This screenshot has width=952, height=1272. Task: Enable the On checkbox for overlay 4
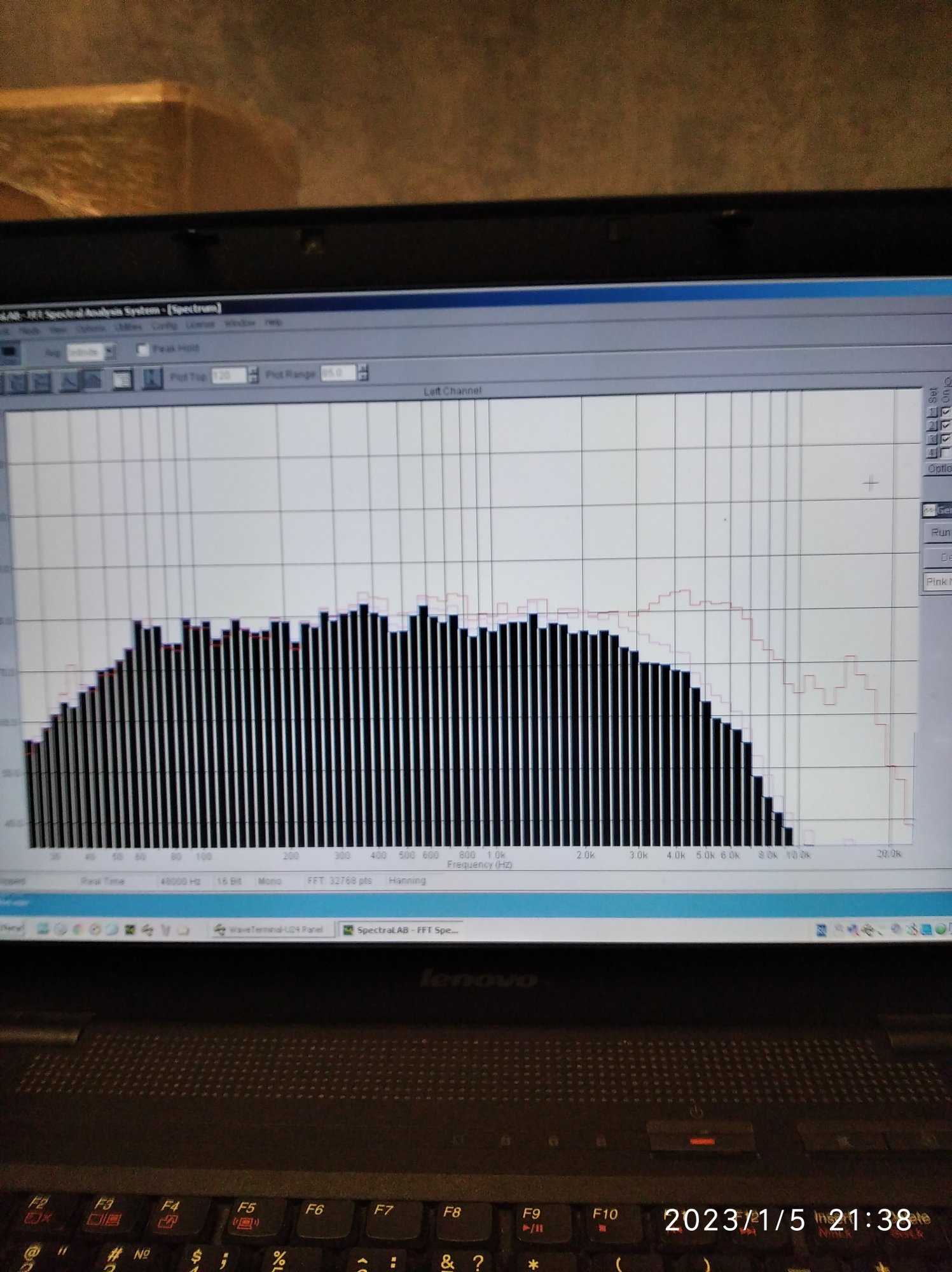tap(946, 452)
